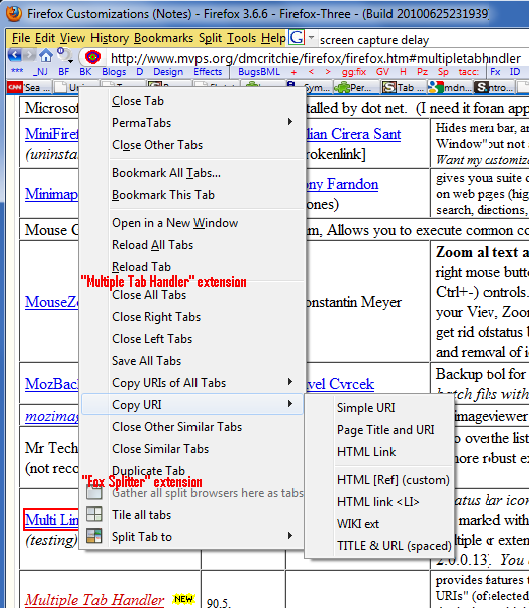
Task: Click the URL address bar field
Action: 318,58
